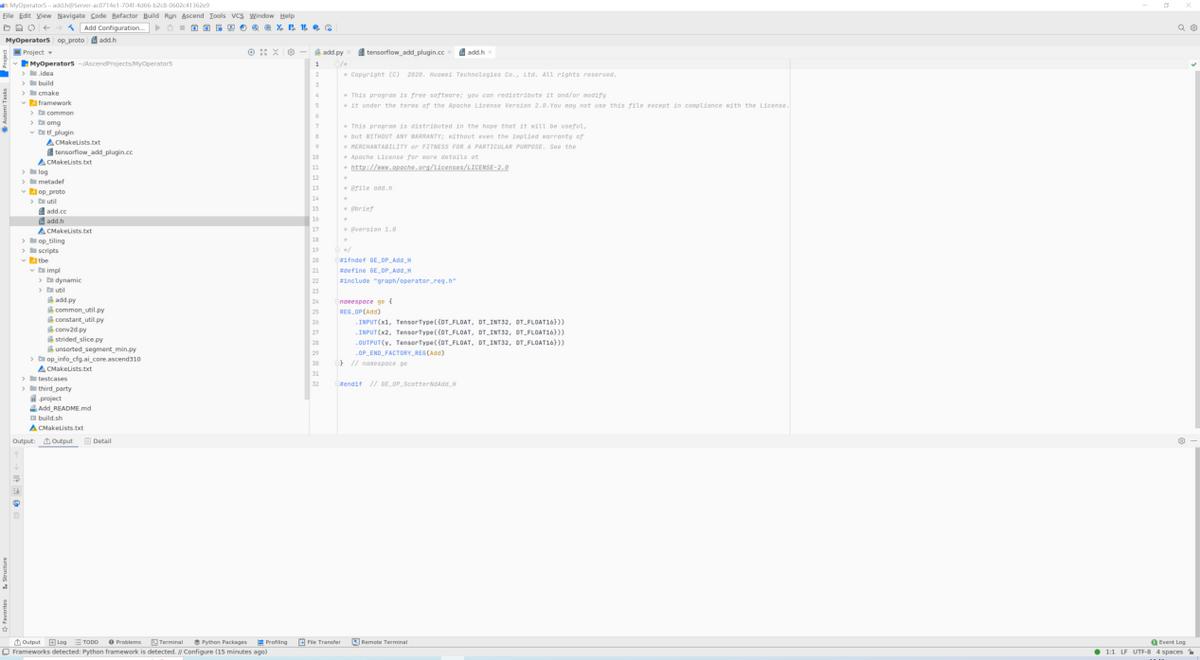Collapse the framework folder
Image resolution: width=1200 pixels, height=660 pixels.
pyautogui.click(x=24, y=103)
